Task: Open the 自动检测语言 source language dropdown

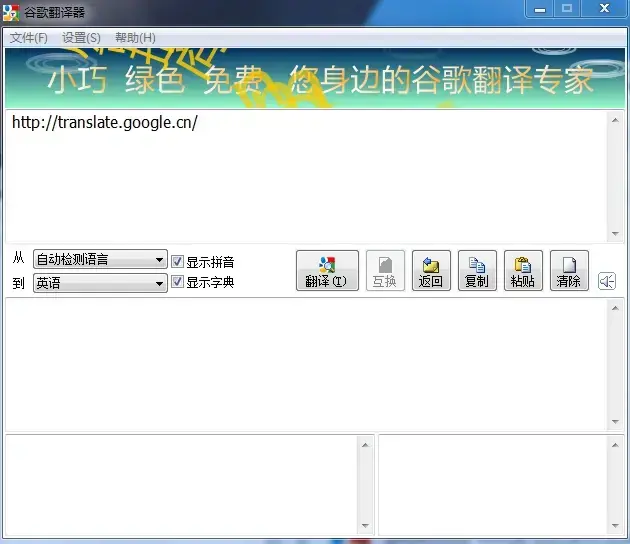Action: click(x=100, y=259)
